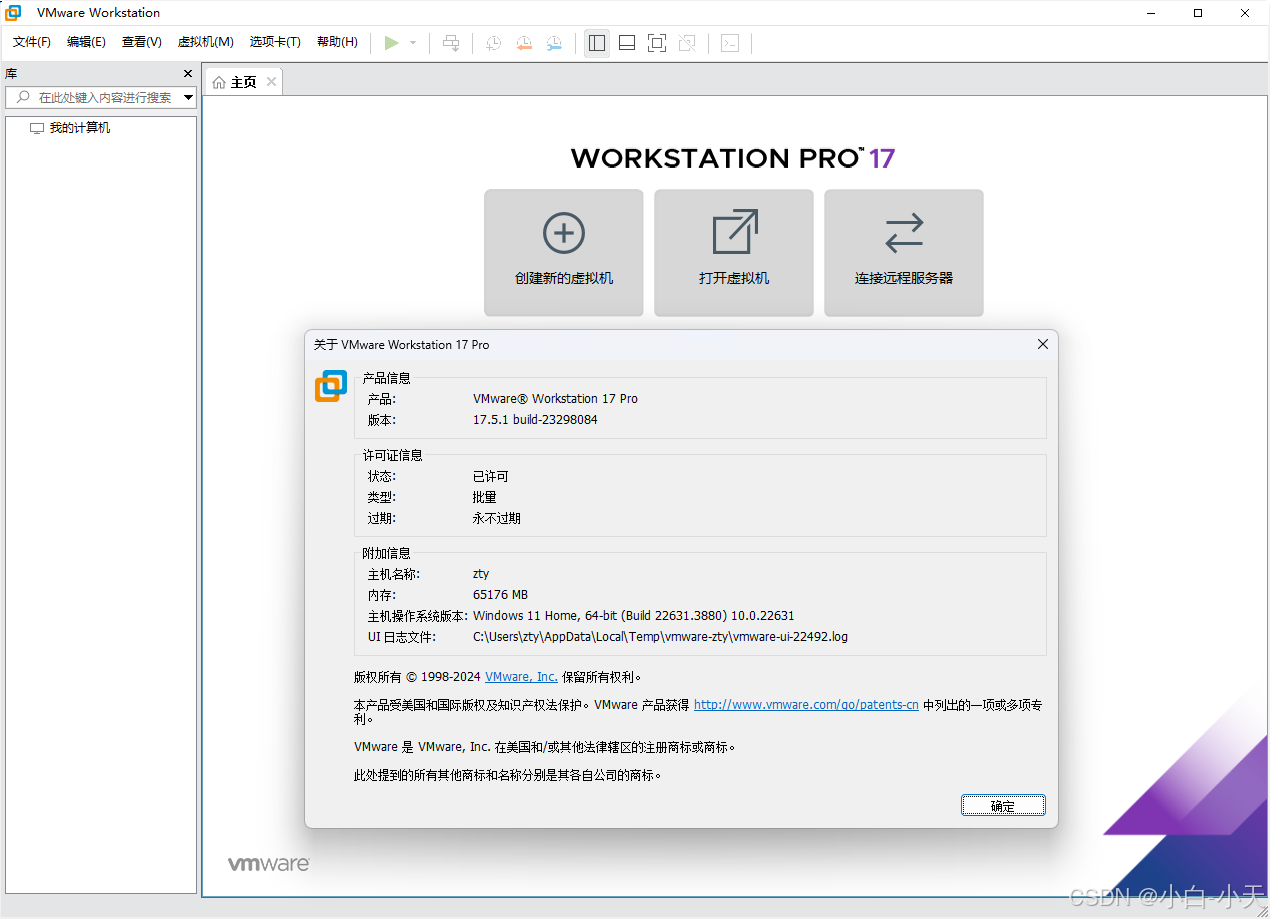Click the 打开虚拟机 tile
Viewport: 1270px width, 919px height.
pyautogui.click(x=734, y=253)
